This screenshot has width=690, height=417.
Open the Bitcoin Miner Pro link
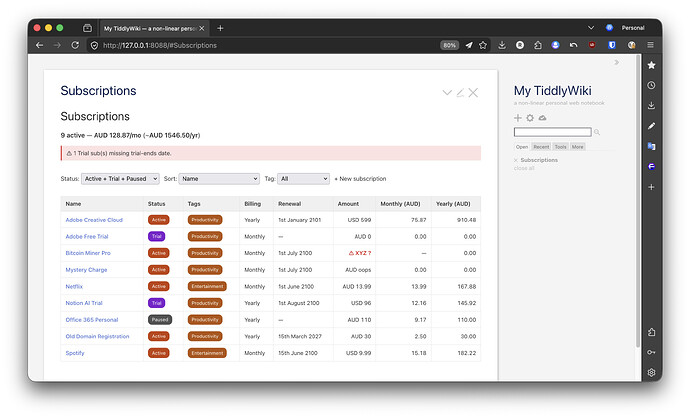tap(88, 253)
